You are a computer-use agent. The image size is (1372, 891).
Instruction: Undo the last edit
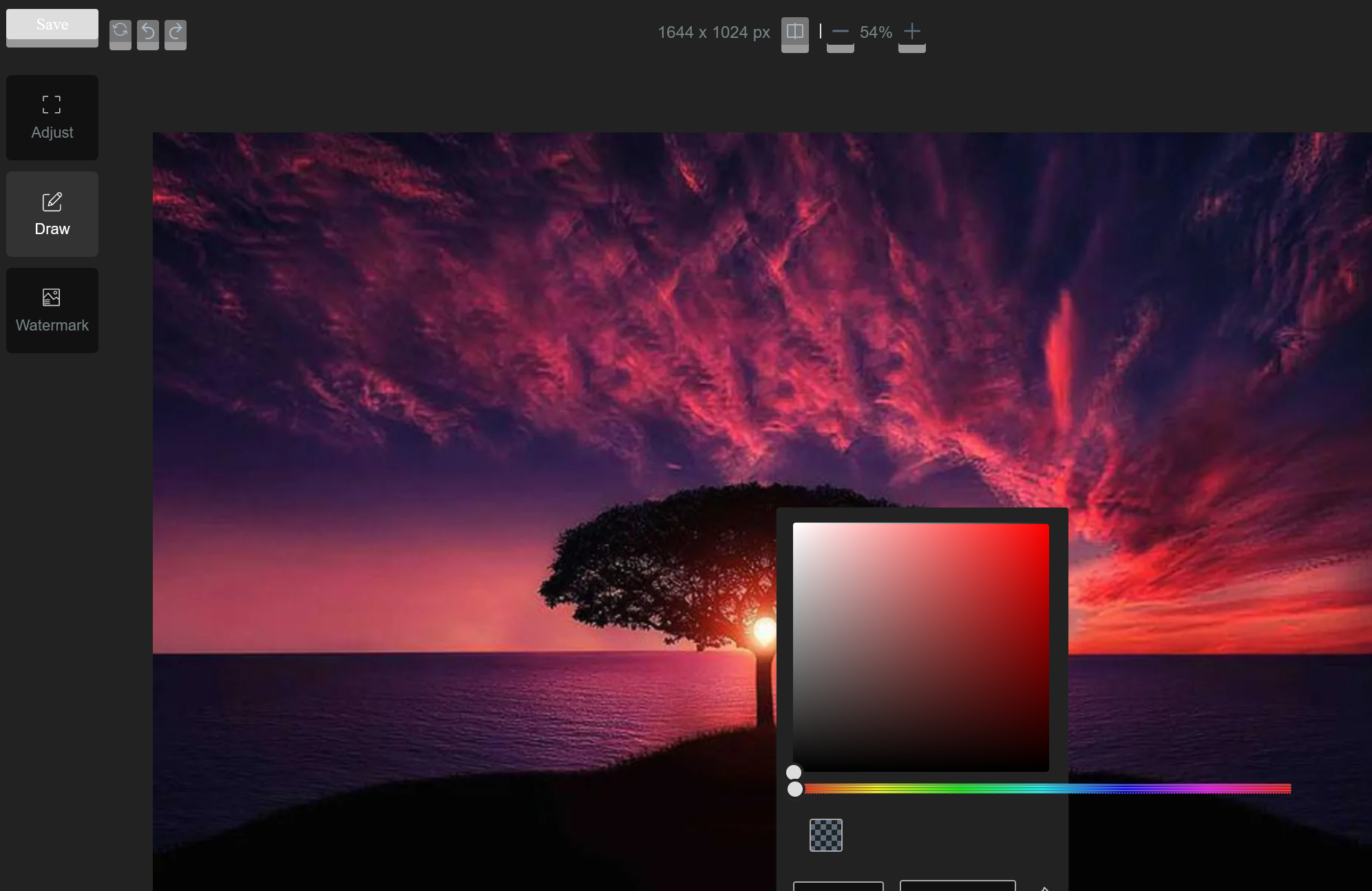147,32
